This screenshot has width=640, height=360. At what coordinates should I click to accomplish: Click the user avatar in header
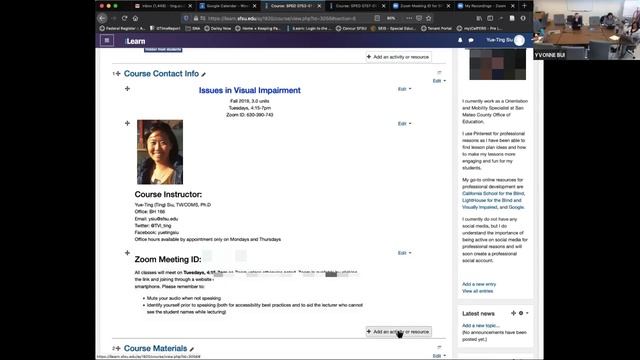pyautogui.click(x=519, y=40)
